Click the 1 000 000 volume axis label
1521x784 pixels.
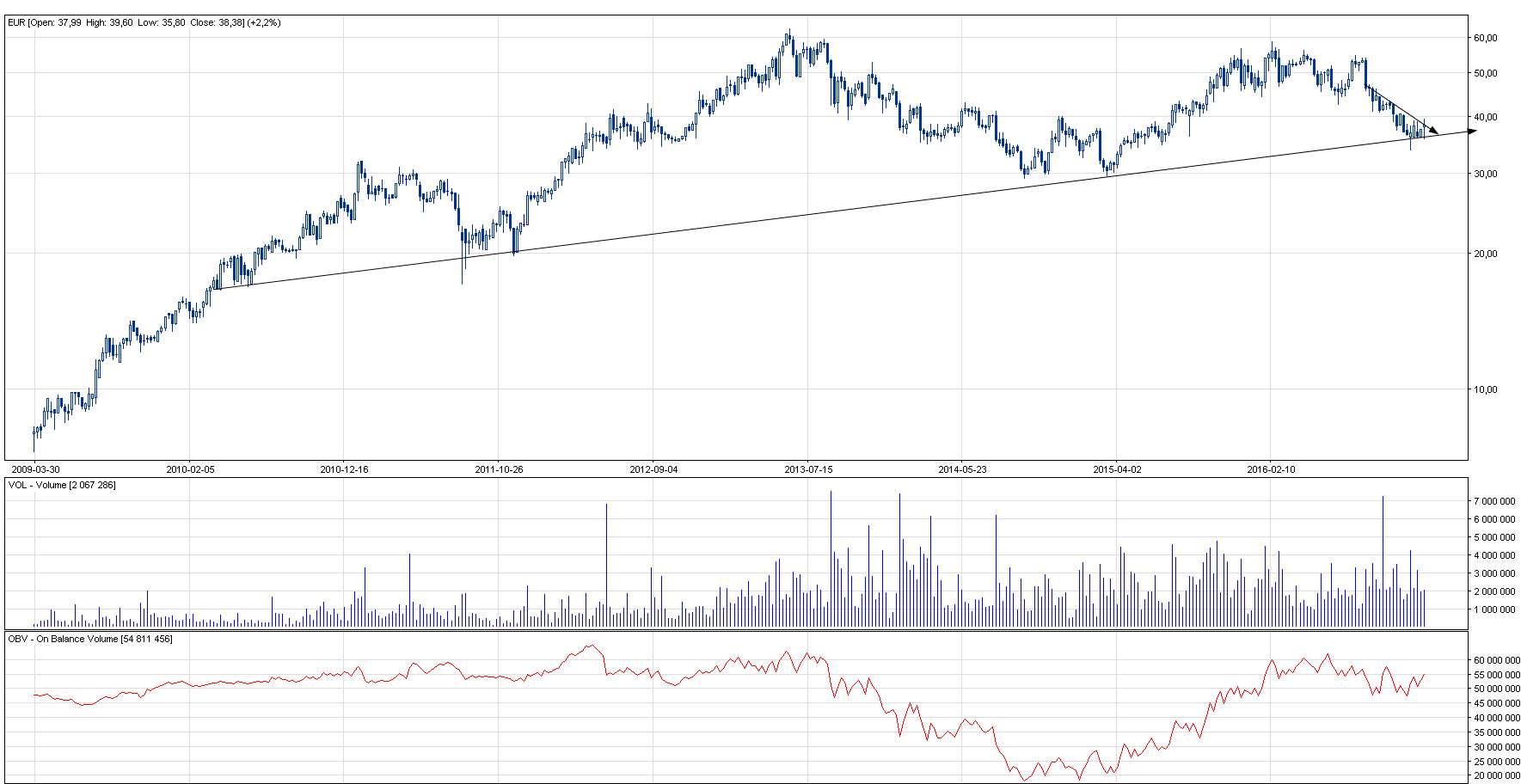coord(1493,609)
